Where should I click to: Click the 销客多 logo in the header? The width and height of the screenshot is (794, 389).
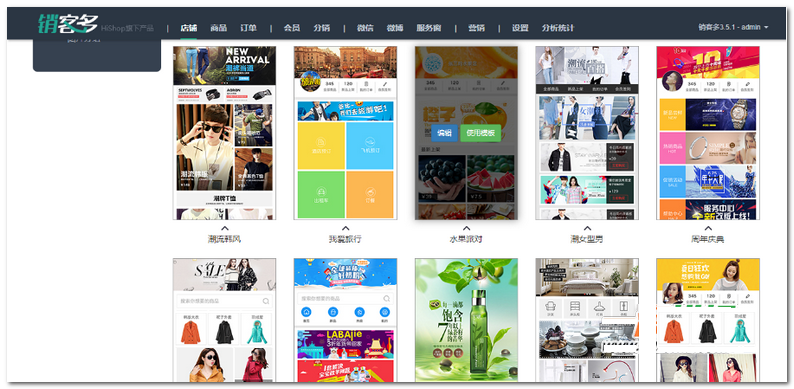pos(68,23)
